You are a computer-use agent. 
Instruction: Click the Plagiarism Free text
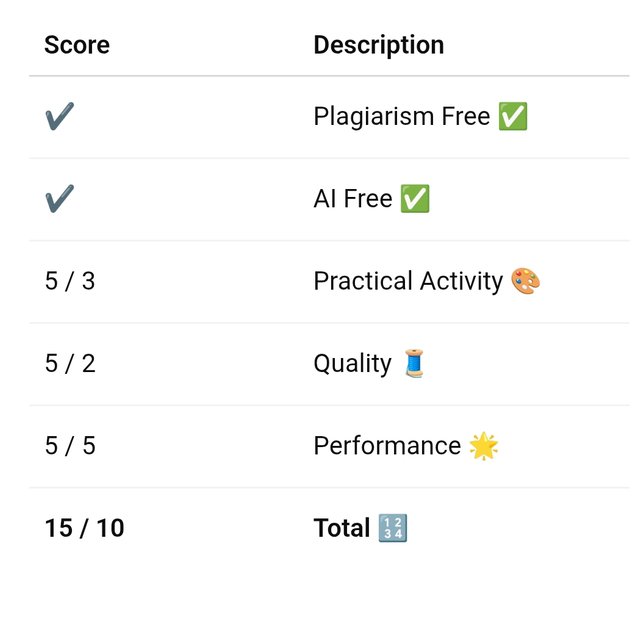[402, 117]
